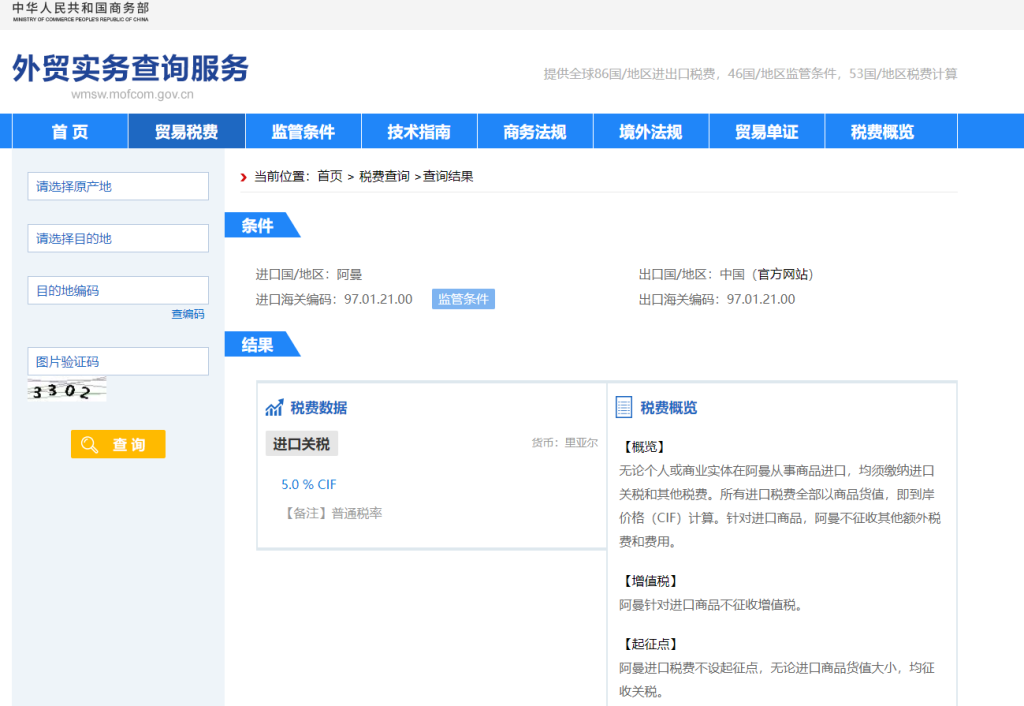Click the 税费数据 chart icon
The height and width of the screenshot is (706, 1024).
274,408
